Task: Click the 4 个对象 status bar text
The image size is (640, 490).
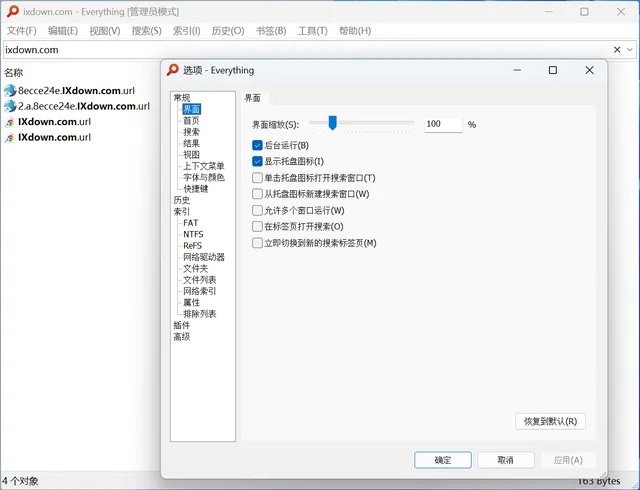Action: [x=20, y=481]
